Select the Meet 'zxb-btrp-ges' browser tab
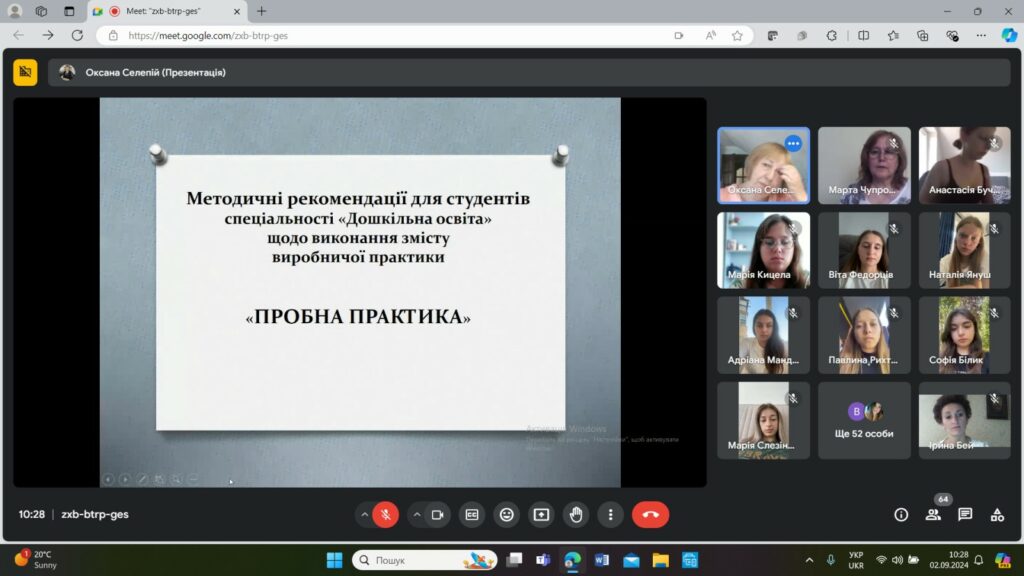 [x=165, y=11]
